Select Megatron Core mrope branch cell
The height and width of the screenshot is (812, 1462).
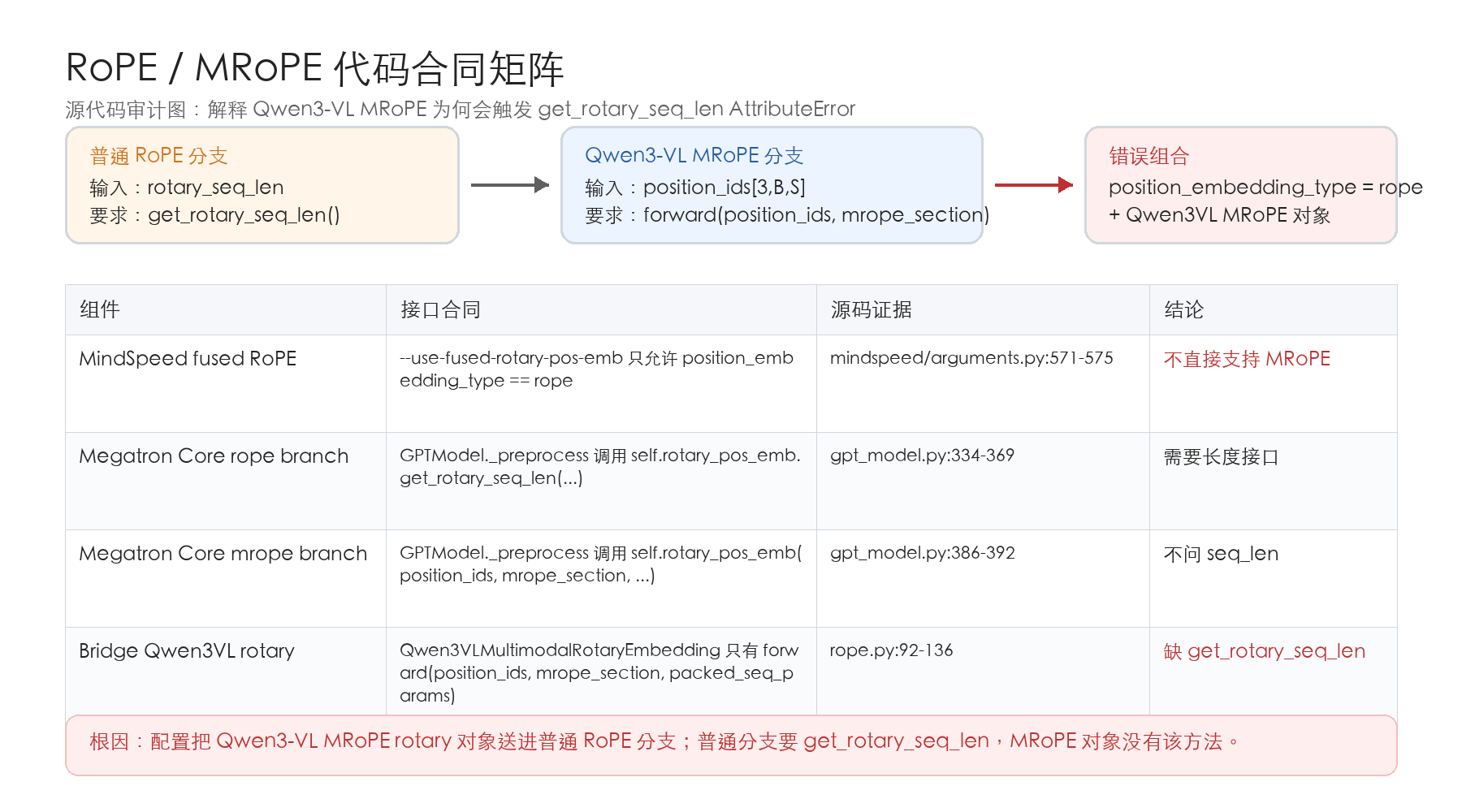tap(226, 578)
